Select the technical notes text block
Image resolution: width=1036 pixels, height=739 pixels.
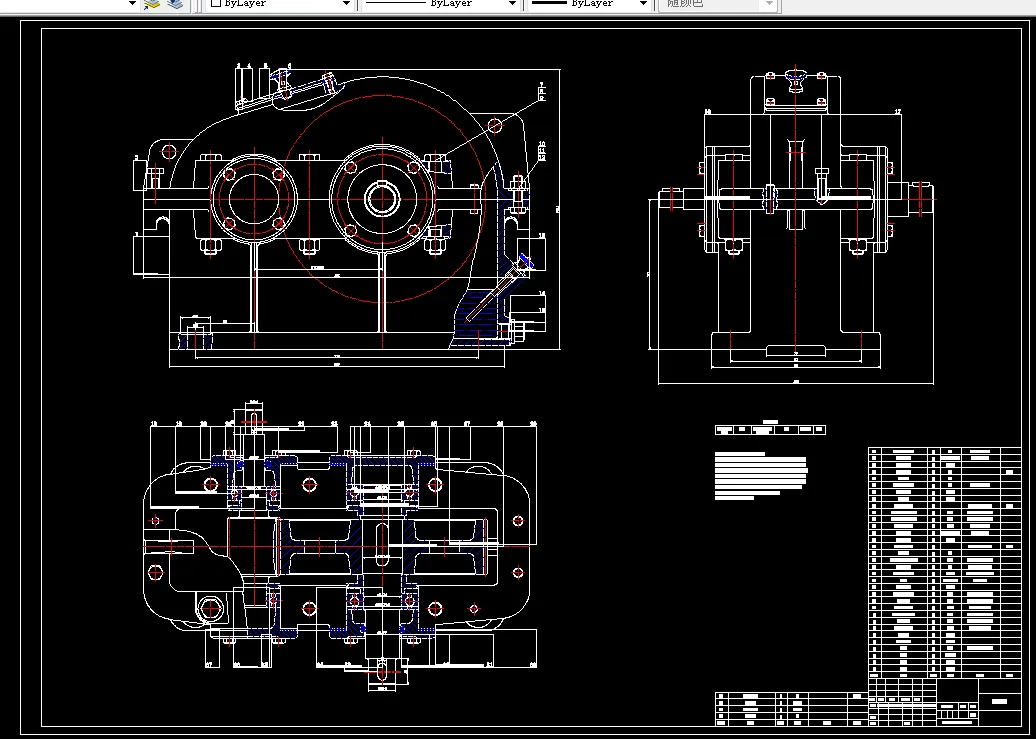[761, 476]
